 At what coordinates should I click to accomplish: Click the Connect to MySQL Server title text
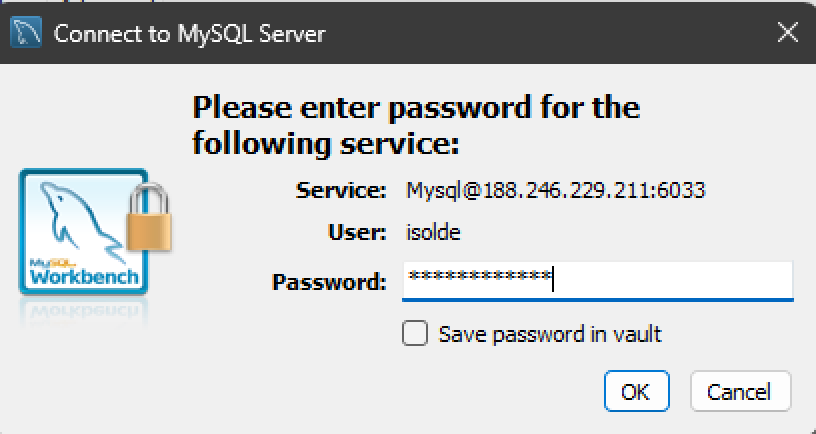tap(189, 34)
